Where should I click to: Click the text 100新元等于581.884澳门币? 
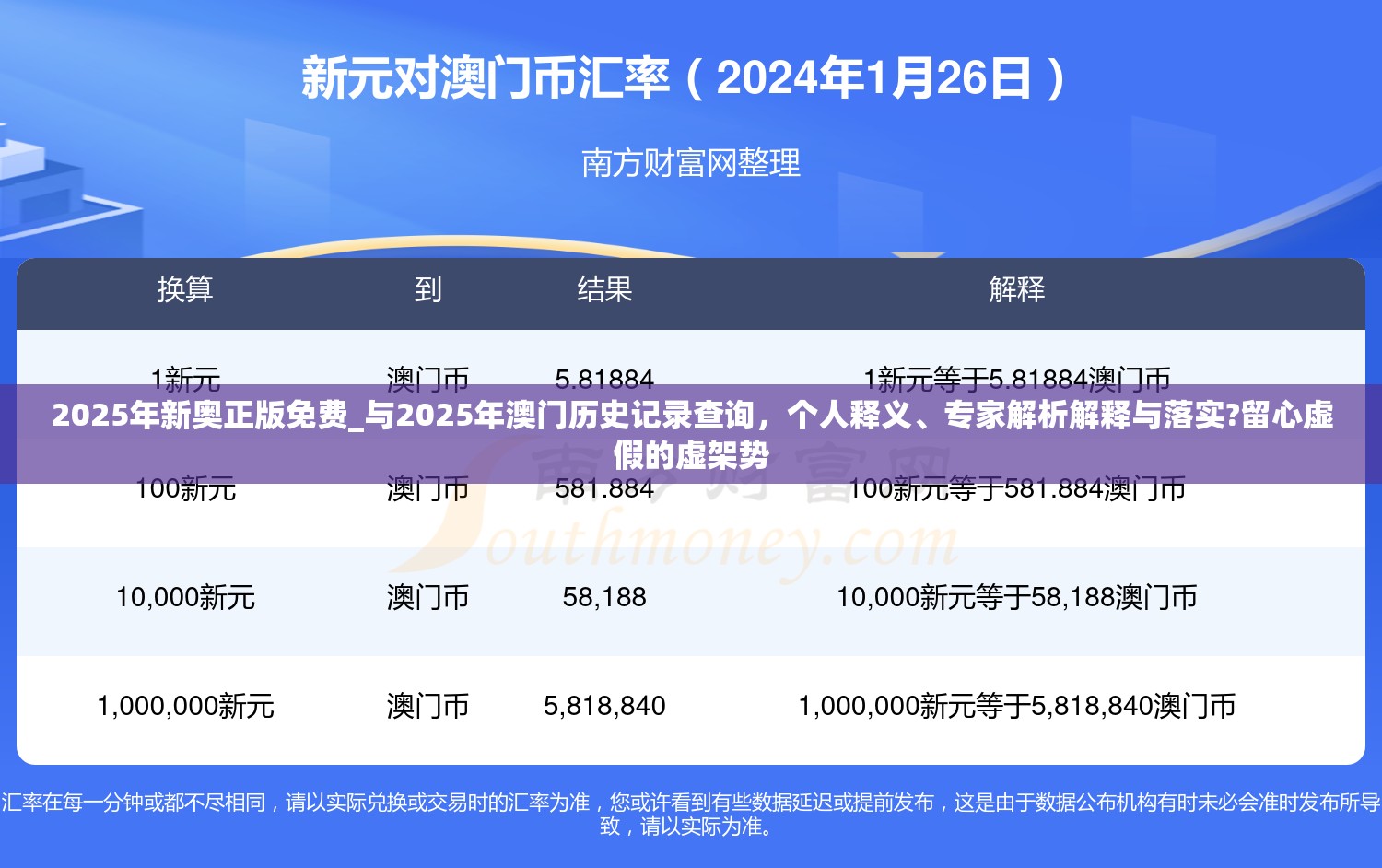coord(1017,489)
